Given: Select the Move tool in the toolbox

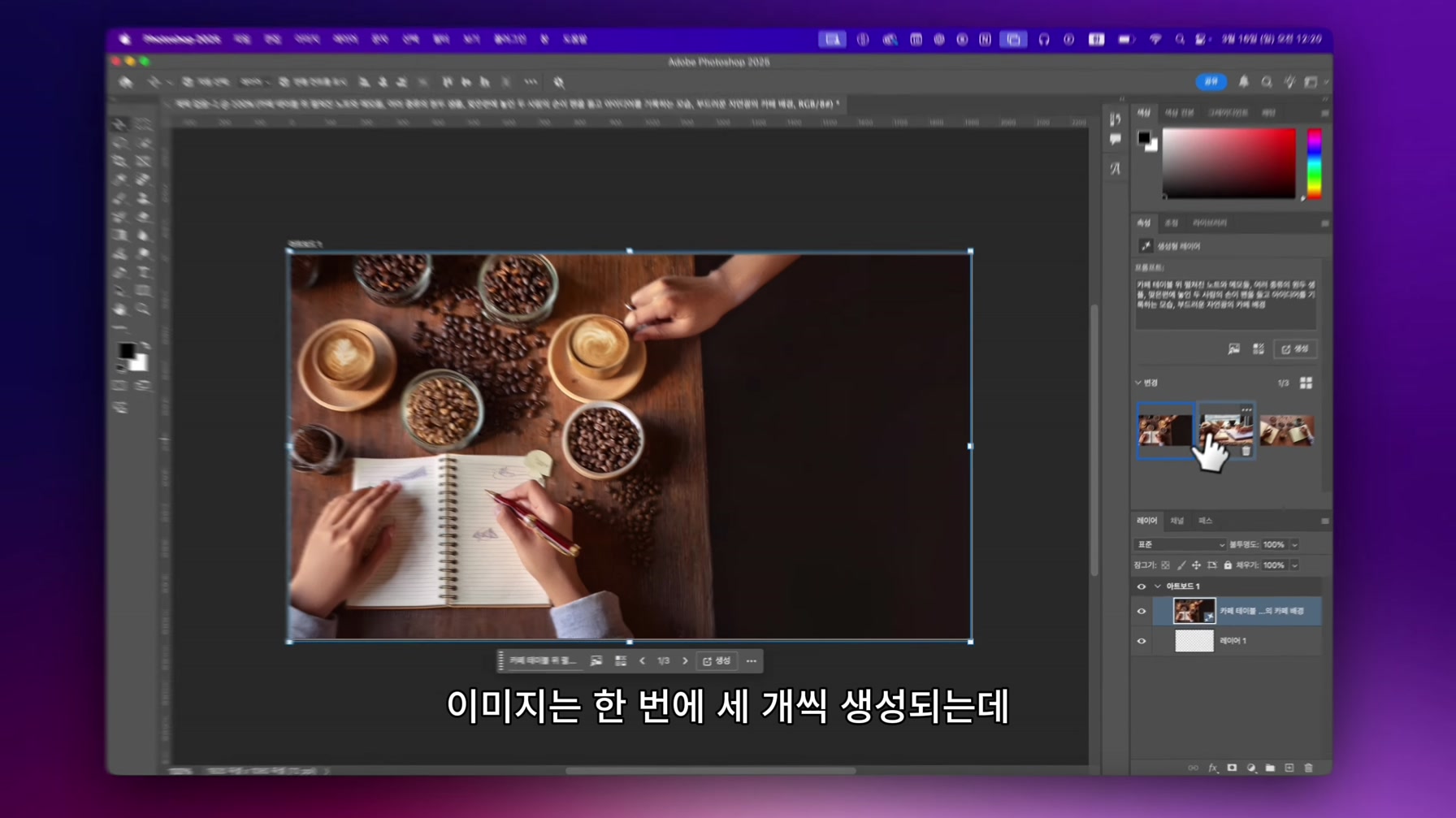Looking at the screenshot, I should coord(120,124).
